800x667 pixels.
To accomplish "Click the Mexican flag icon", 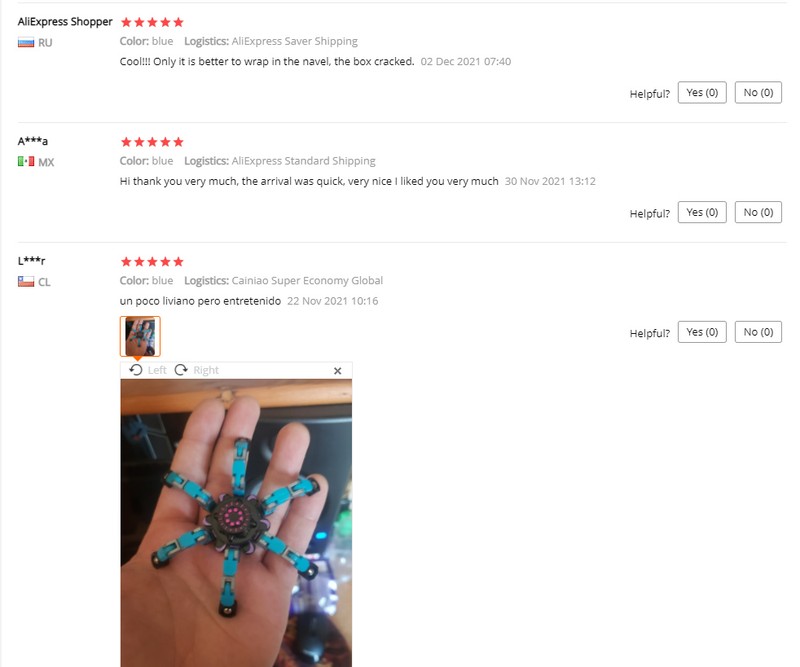I will point(26,162).
